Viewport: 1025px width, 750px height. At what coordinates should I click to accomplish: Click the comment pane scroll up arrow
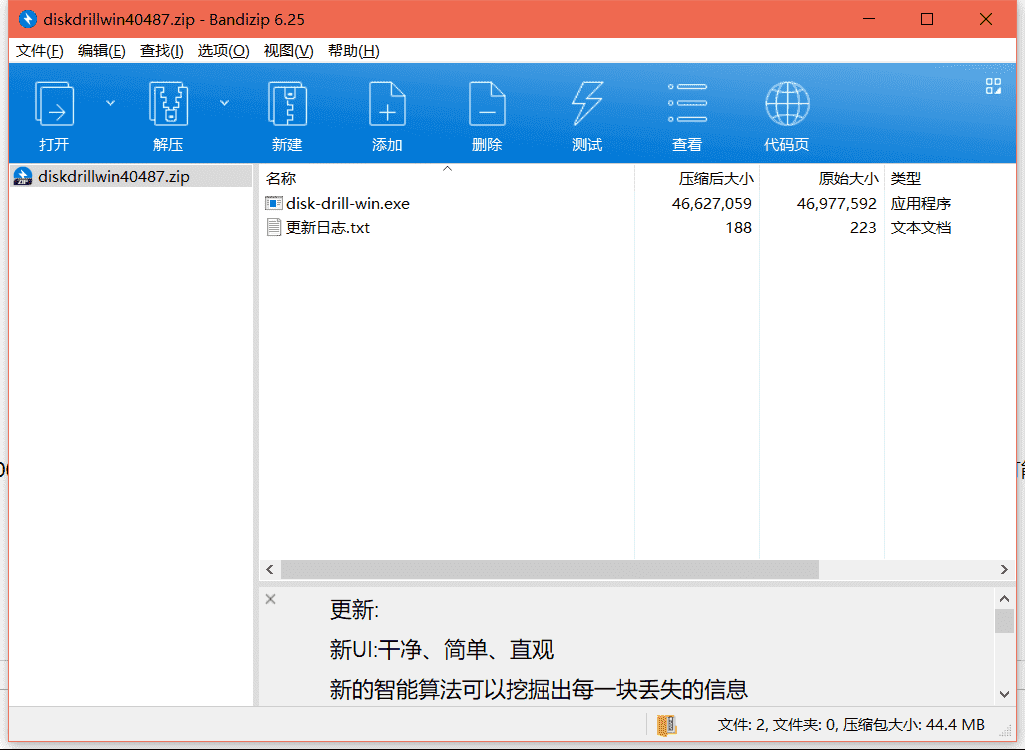pos(1005,598)
